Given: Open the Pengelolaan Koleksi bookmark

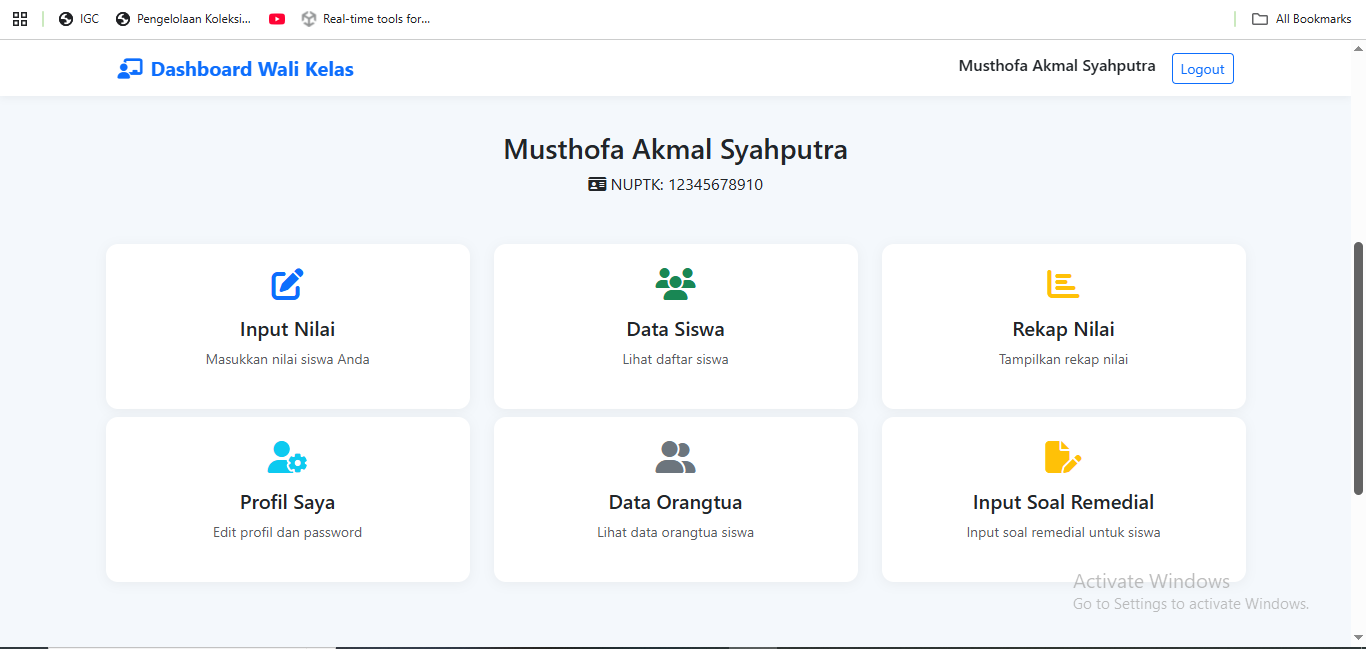Looking at the screenshot, I should pos(184,19).
